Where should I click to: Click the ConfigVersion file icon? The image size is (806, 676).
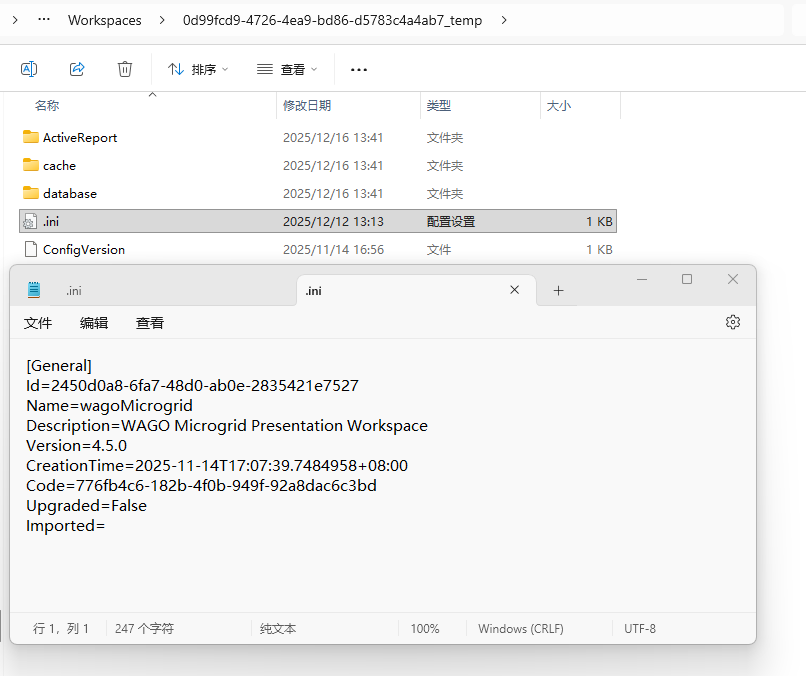30,249
